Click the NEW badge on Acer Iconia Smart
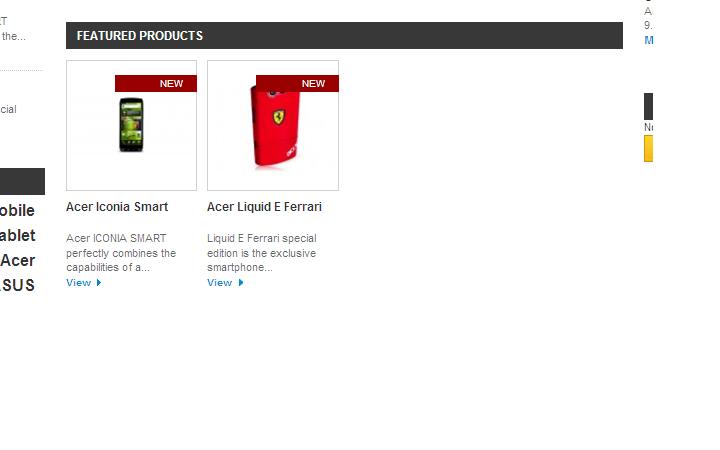The image size is (720, 450). pyautogui.click(x=156, y=84)
